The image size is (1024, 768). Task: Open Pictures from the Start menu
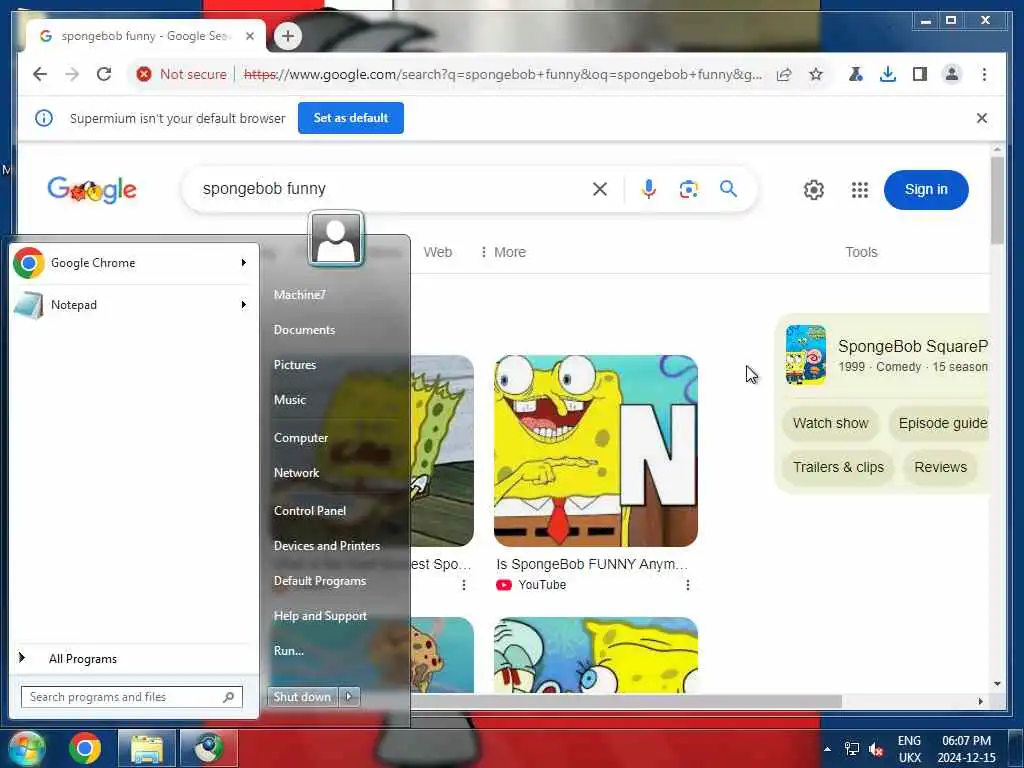pyautogui.click(x=295, y=365)
